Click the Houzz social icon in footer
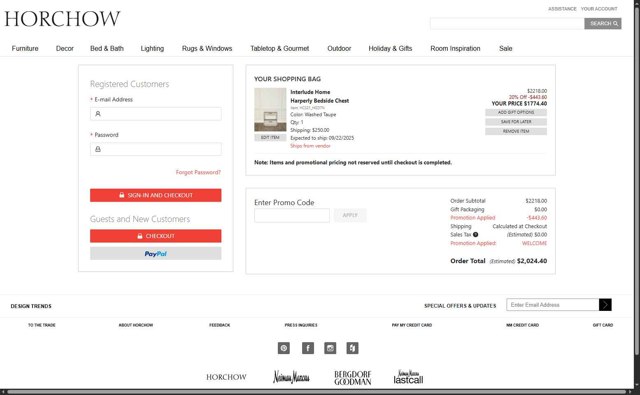This screenshot has height=395, width=640. click(x=353, y=348)
